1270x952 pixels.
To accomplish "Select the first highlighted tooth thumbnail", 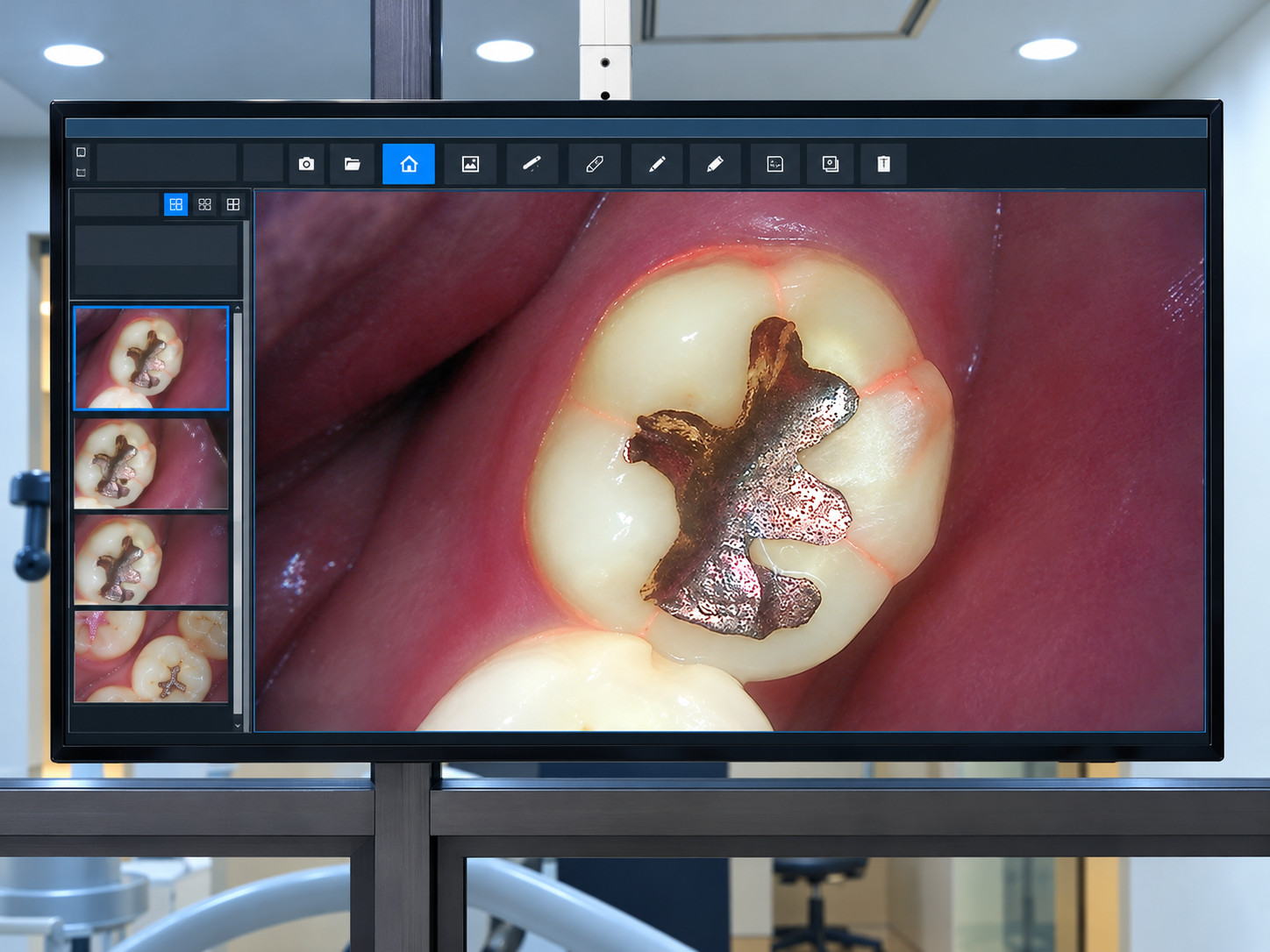I will [152, 358].
